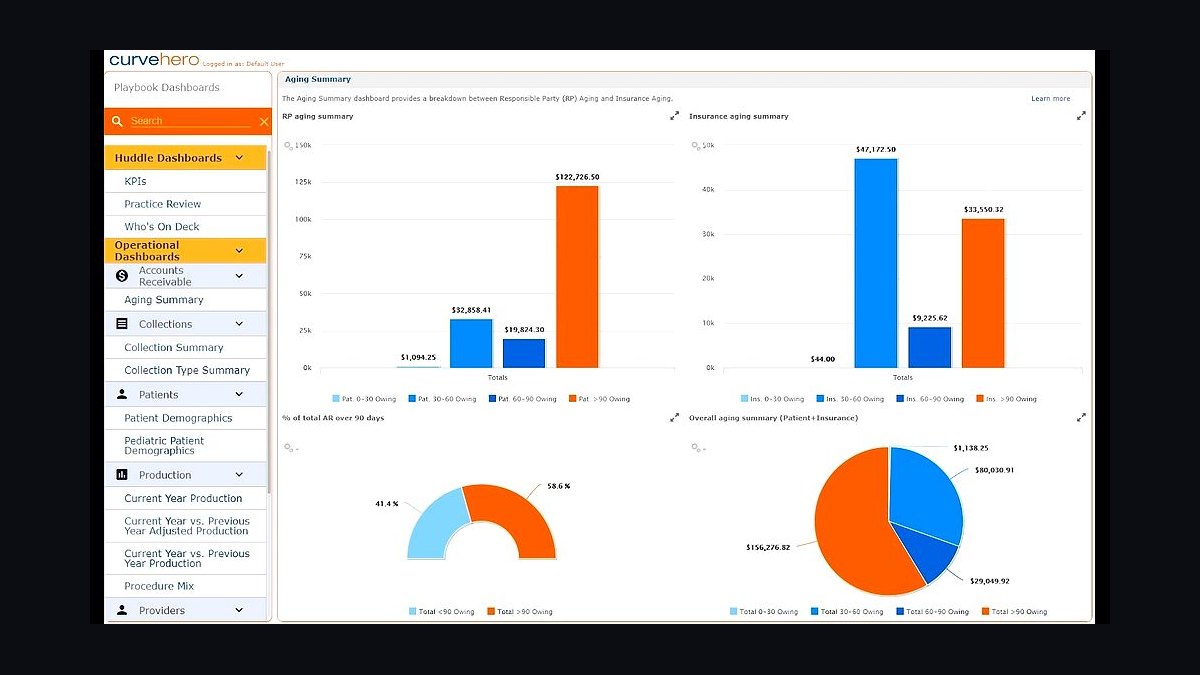Click the gear icon in Insurance aging summary

[697, 146]
